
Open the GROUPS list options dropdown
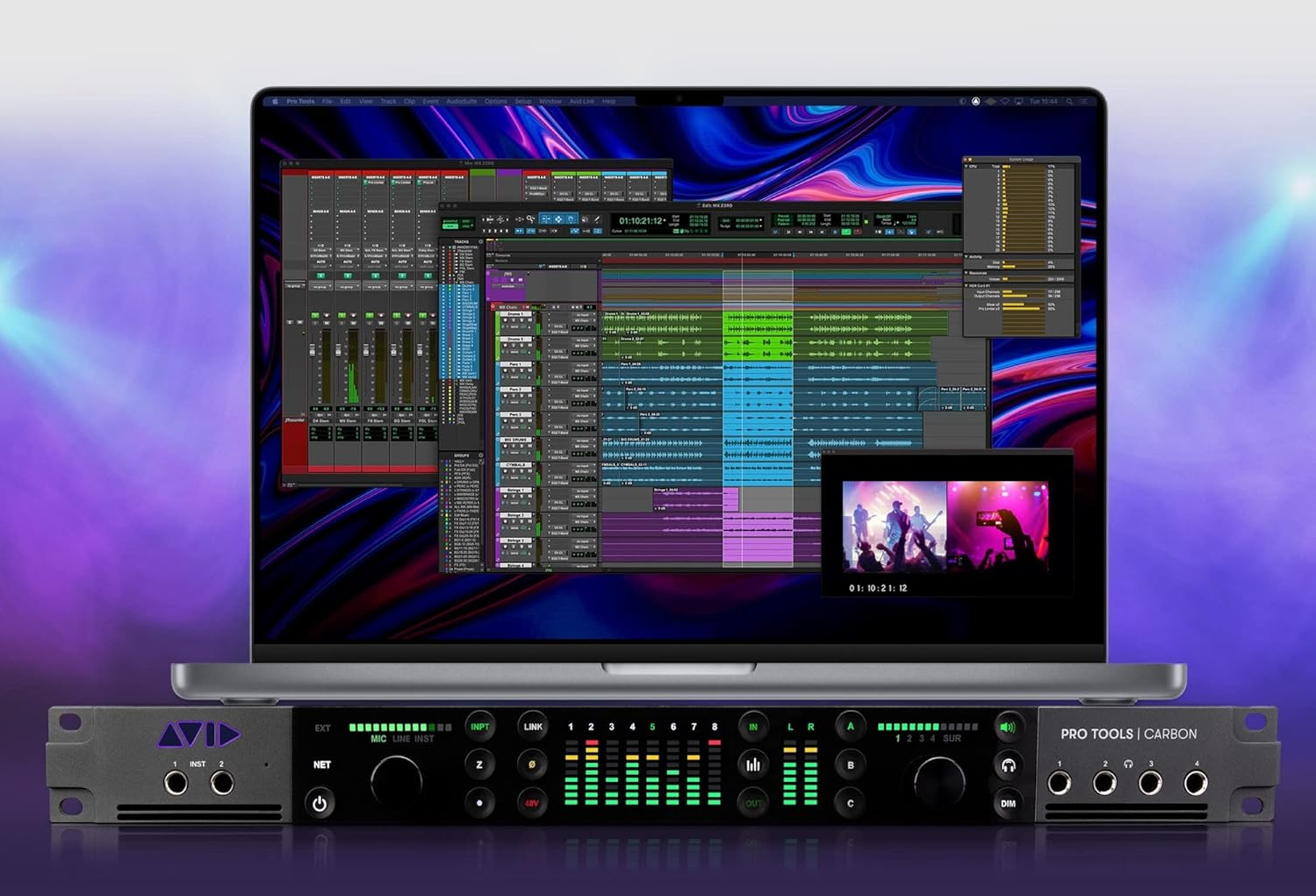click(x=480, y=455)
